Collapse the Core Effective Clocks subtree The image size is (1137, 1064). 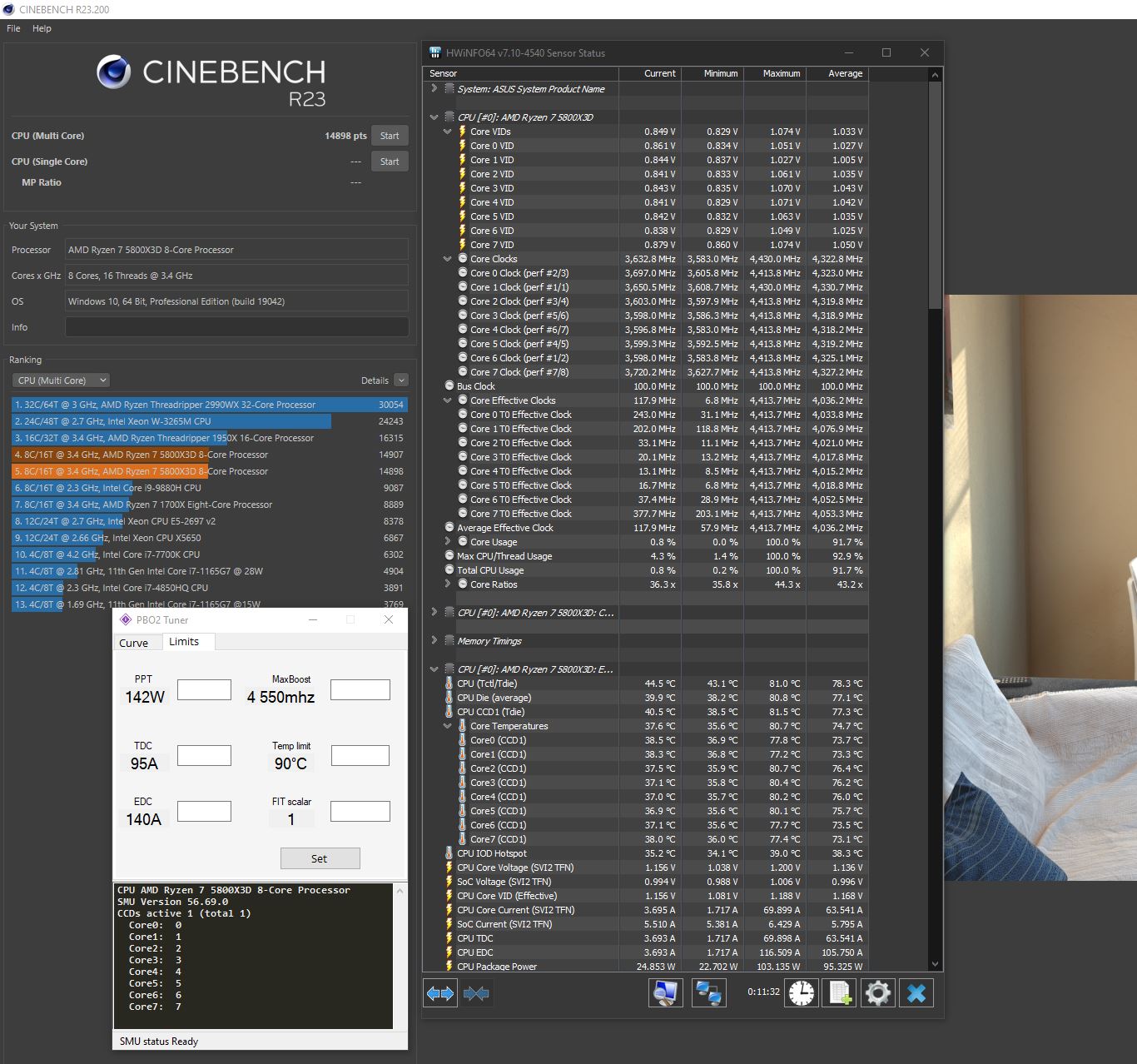point(447,400)
